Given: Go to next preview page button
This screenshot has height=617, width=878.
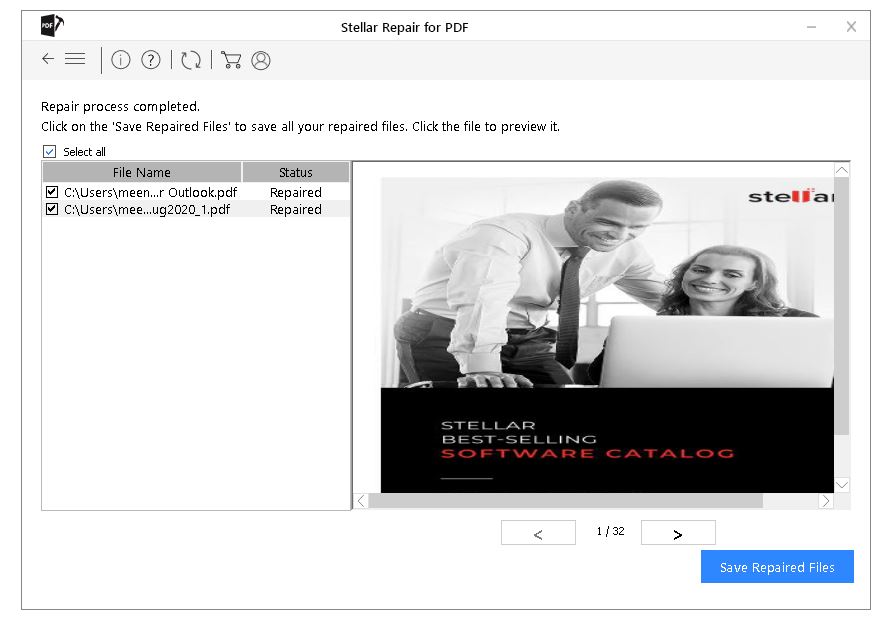Looking at the screenshot, I should pos(678,532).
